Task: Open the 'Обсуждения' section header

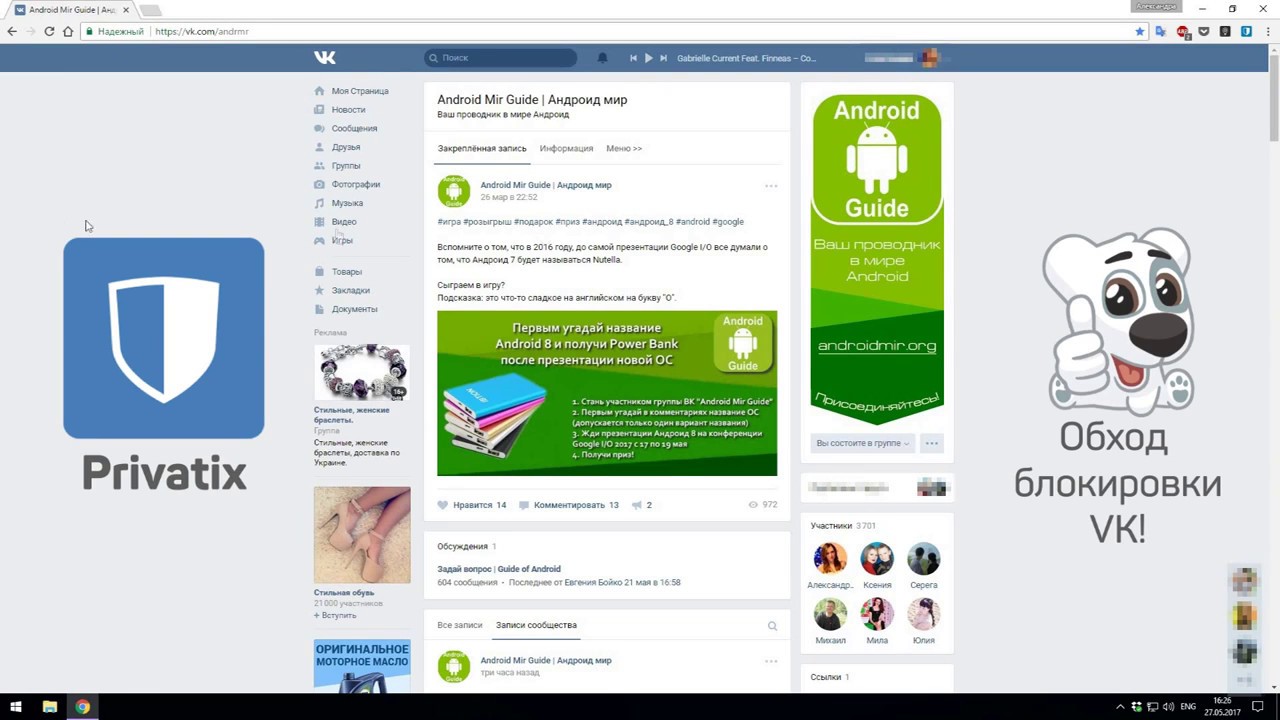Action: coord(462,547)
